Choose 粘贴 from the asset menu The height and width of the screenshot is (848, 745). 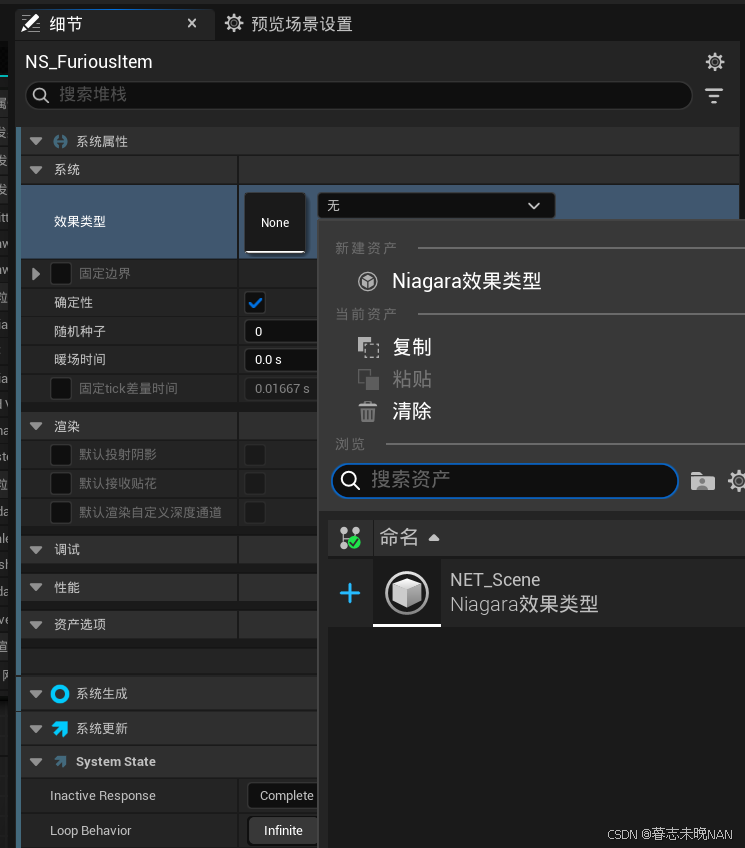(412, 379)
